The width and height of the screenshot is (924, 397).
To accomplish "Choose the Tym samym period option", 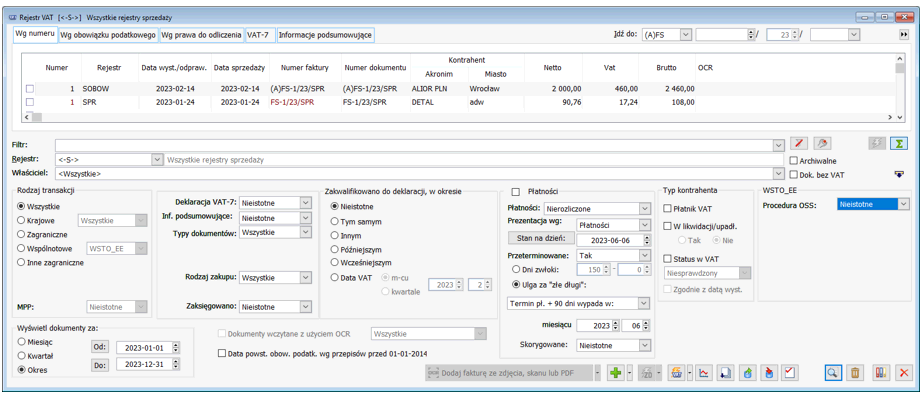I will click(335, 221).
